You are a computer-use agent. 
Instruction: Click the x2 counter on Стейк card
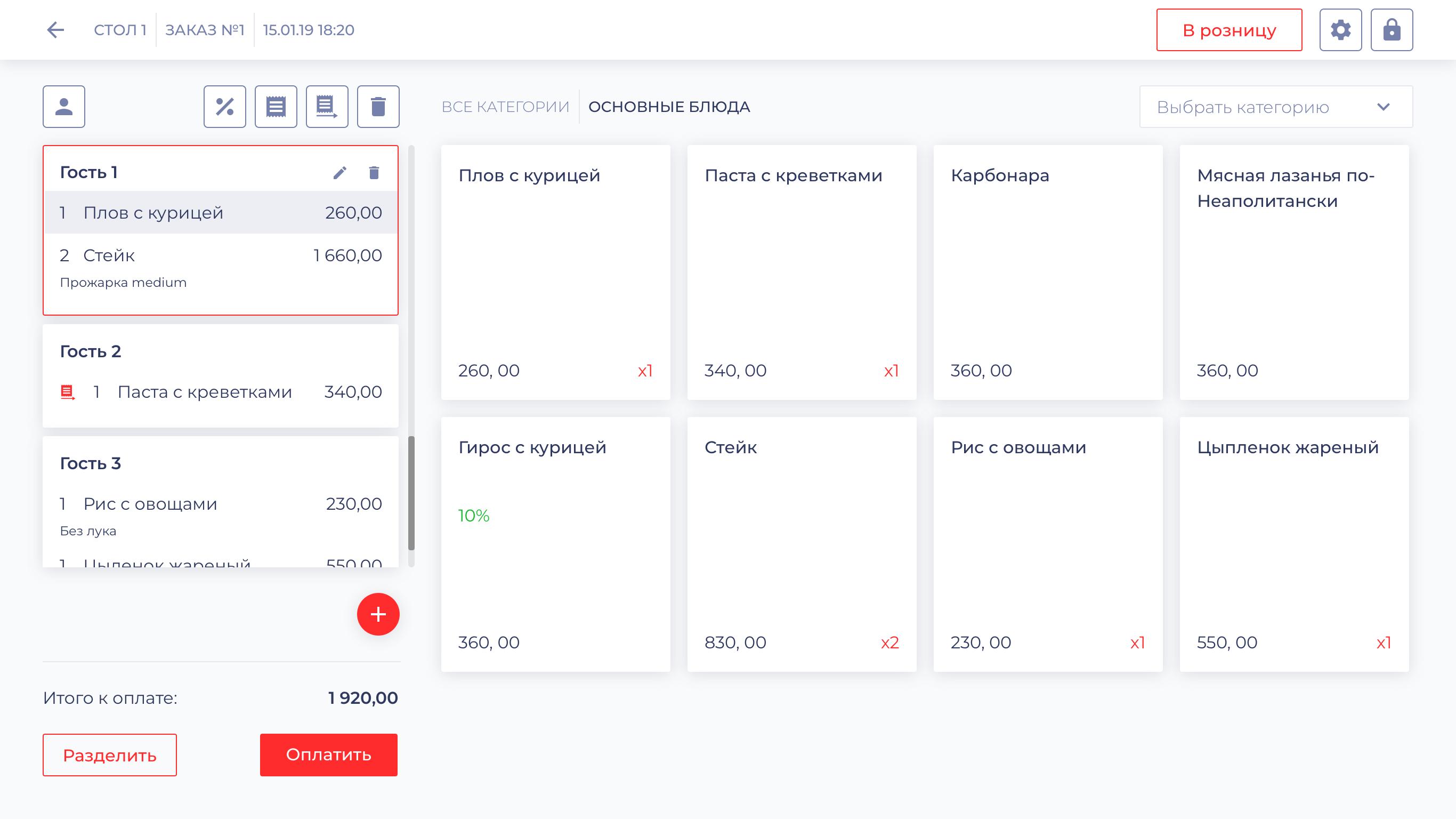pyautogui.click(x=889, y=643)
